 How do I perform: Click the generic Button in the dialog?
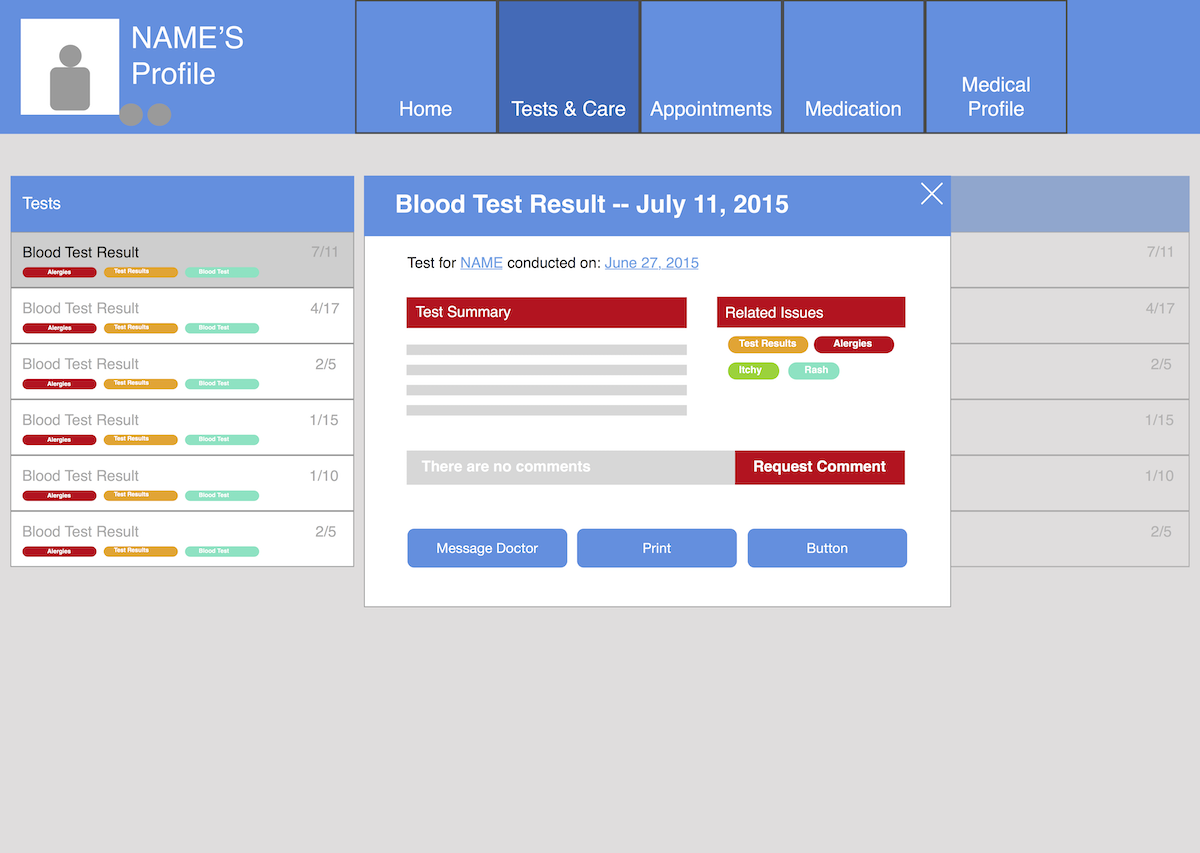pos(827,548)
